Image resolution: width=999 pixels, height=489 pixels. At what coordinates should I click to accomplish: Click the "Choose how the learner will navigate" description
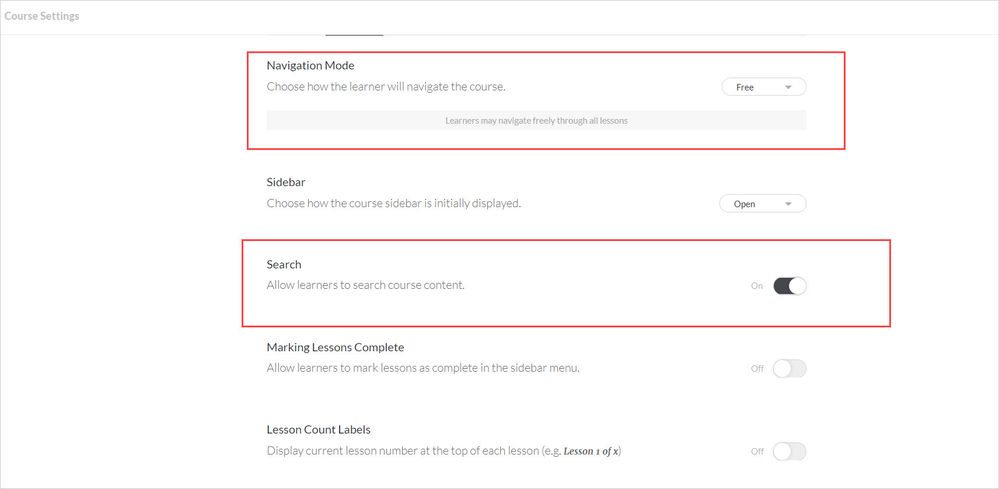(x=386, y=86)
